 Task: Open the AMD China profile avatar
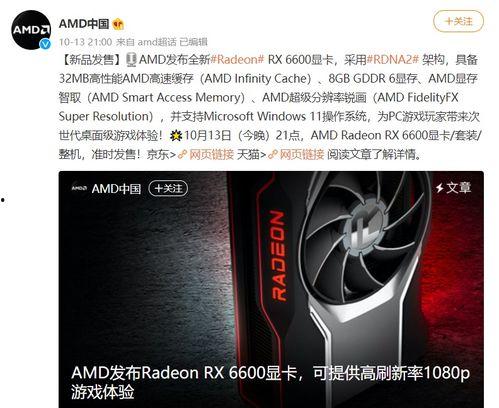[31, 30]
